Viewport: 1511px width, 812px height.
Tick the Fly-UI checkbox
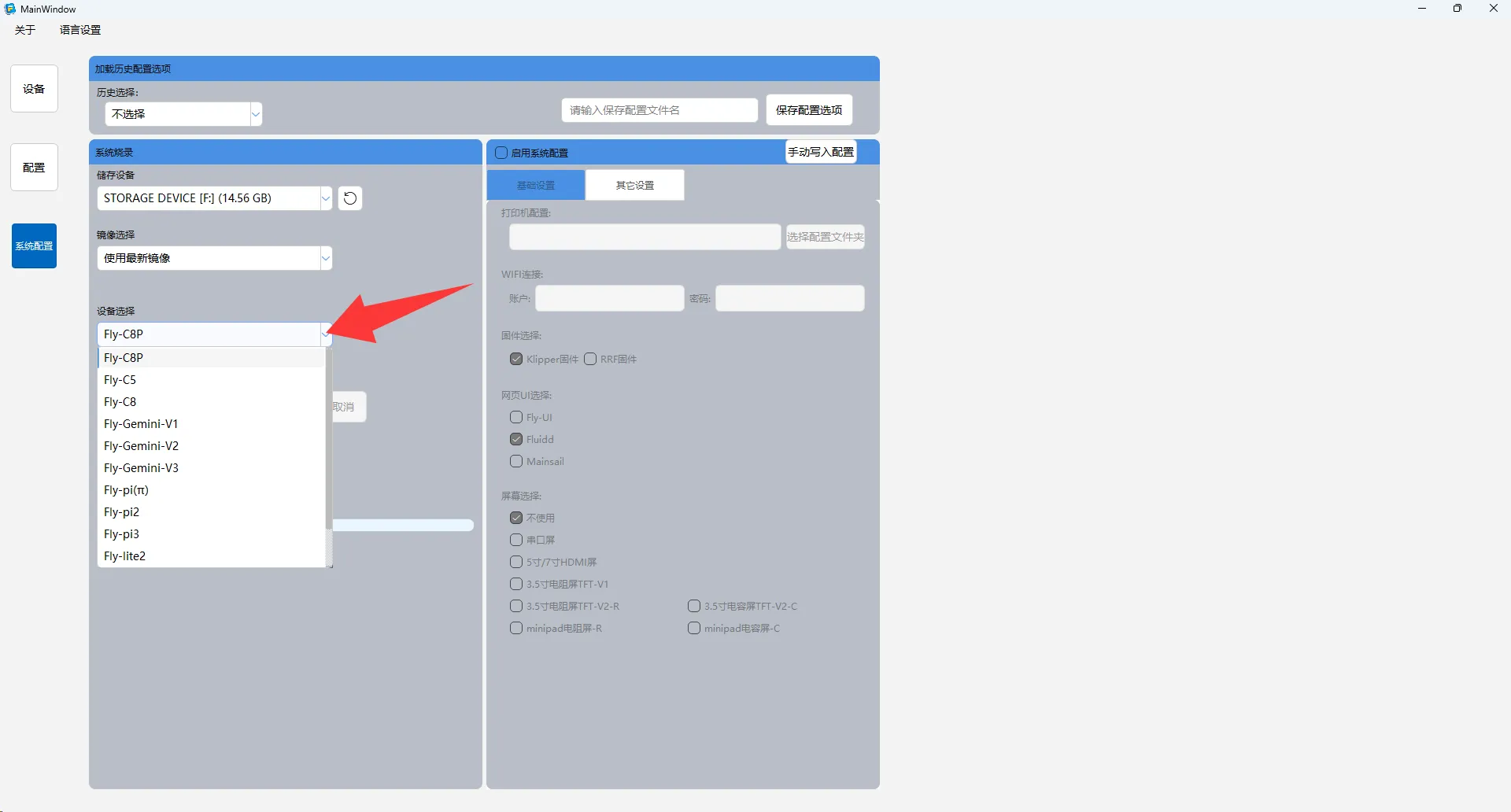tap(516, 418)
